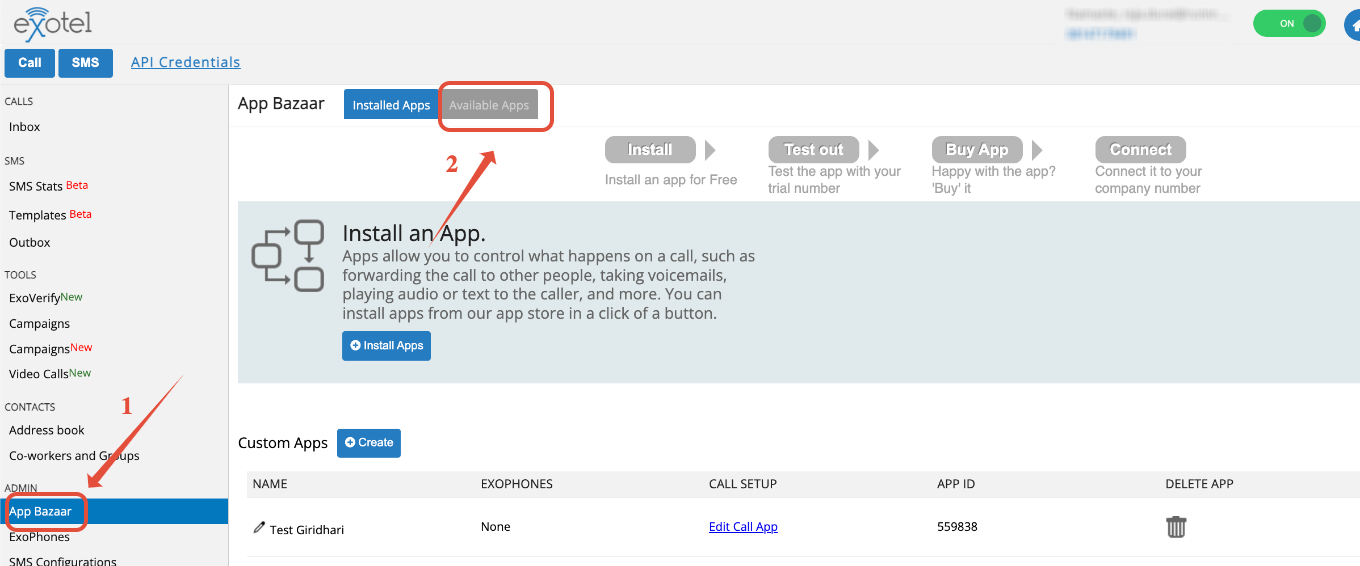Click the Buy App step button

click(977, 150)
